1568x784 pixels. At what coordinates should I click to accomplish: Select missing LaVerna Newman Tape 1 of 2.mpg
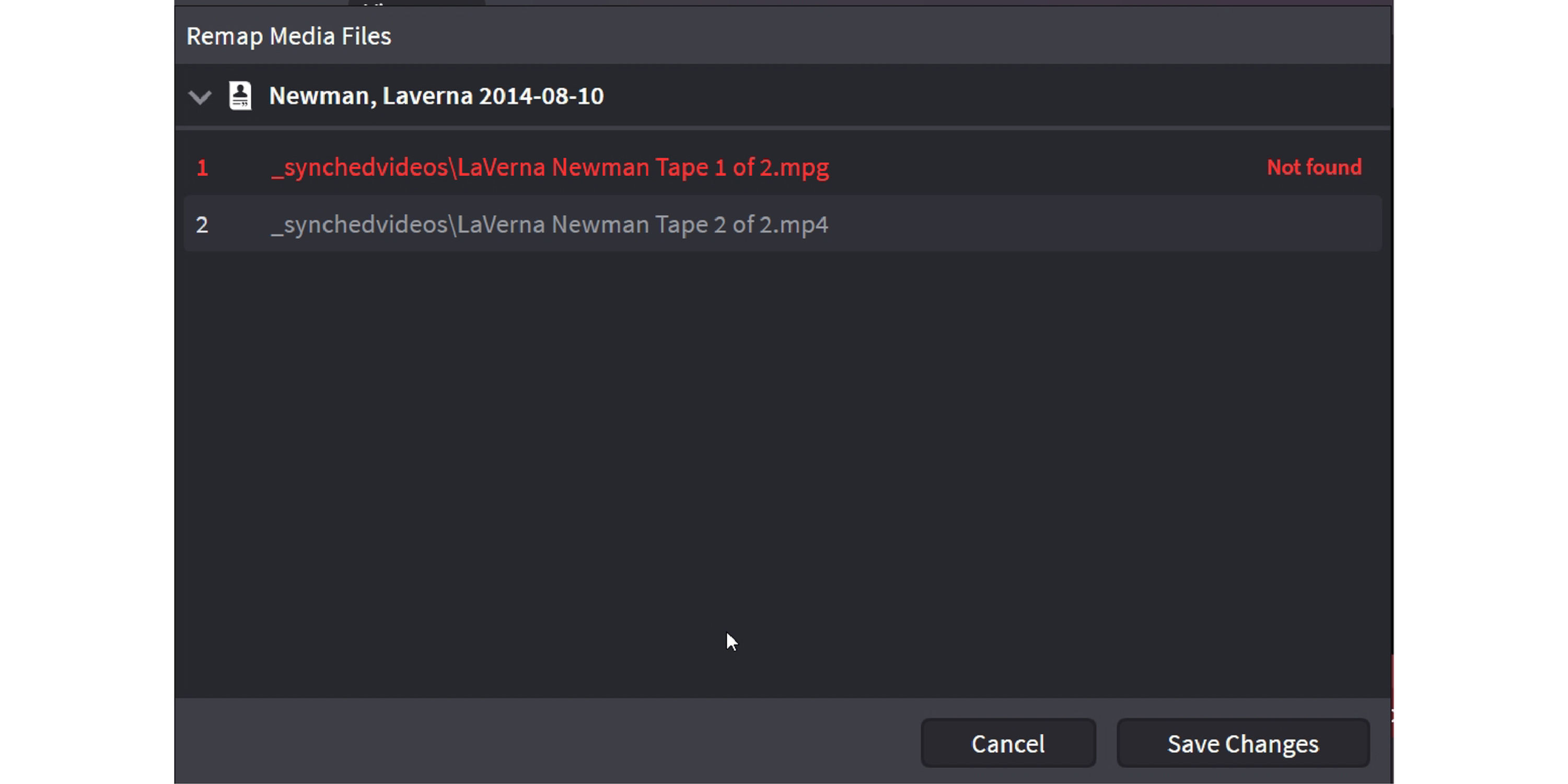click(550, 167)
